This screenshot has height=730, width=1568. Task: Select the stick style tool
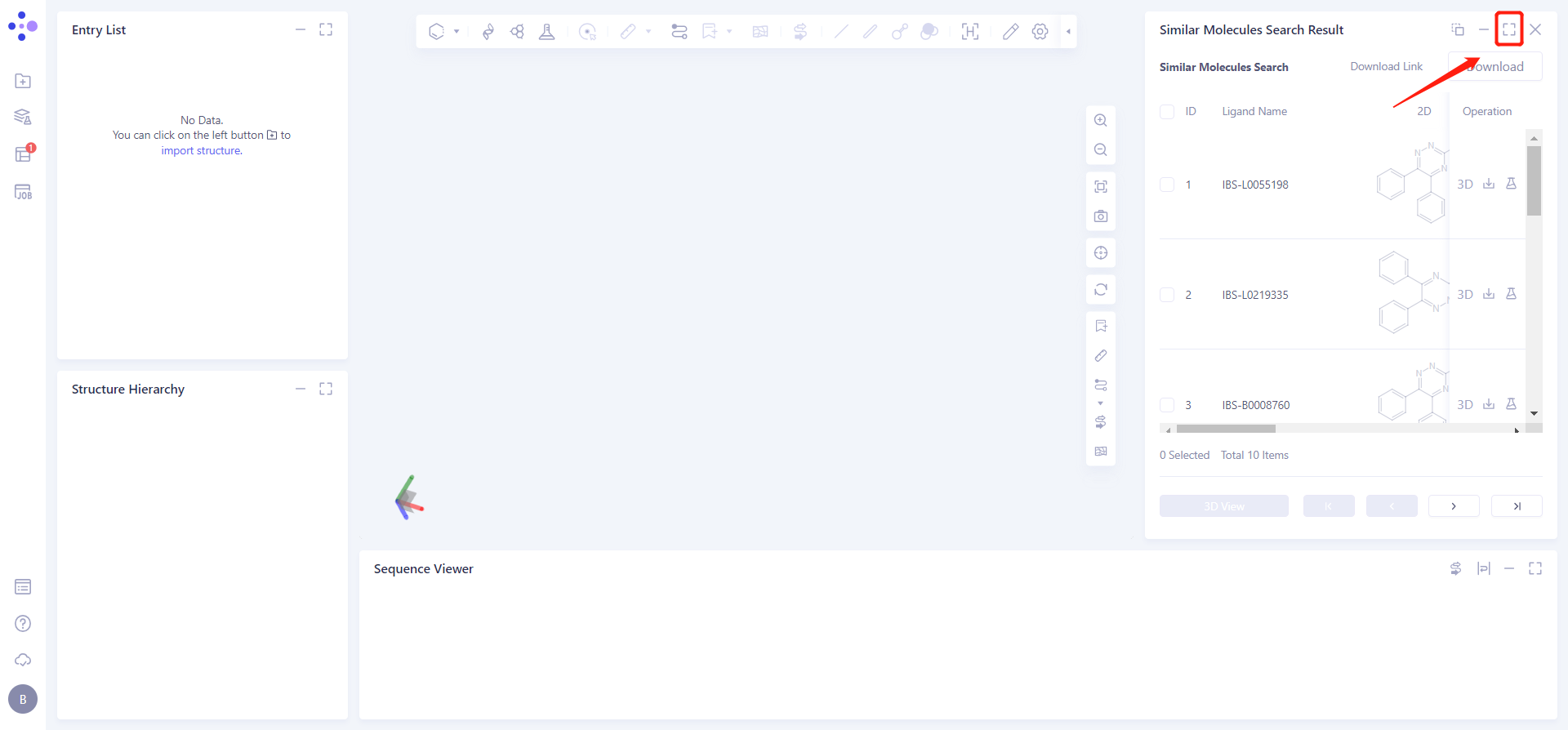[871, 32]
